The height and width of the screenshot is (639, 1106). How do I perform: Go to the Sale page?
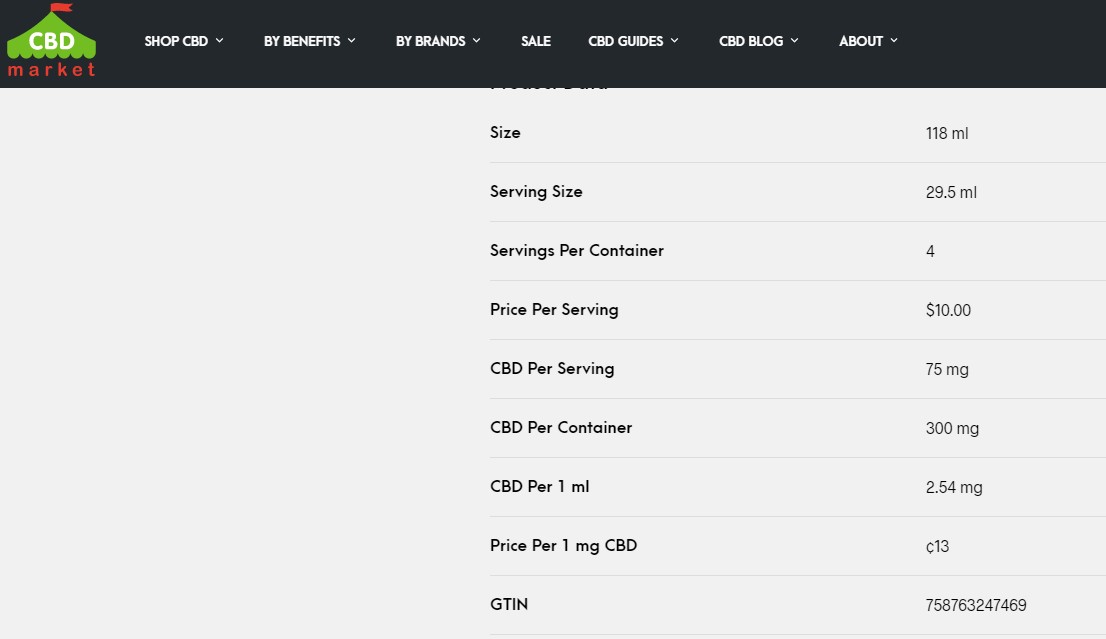click(536, 41)
